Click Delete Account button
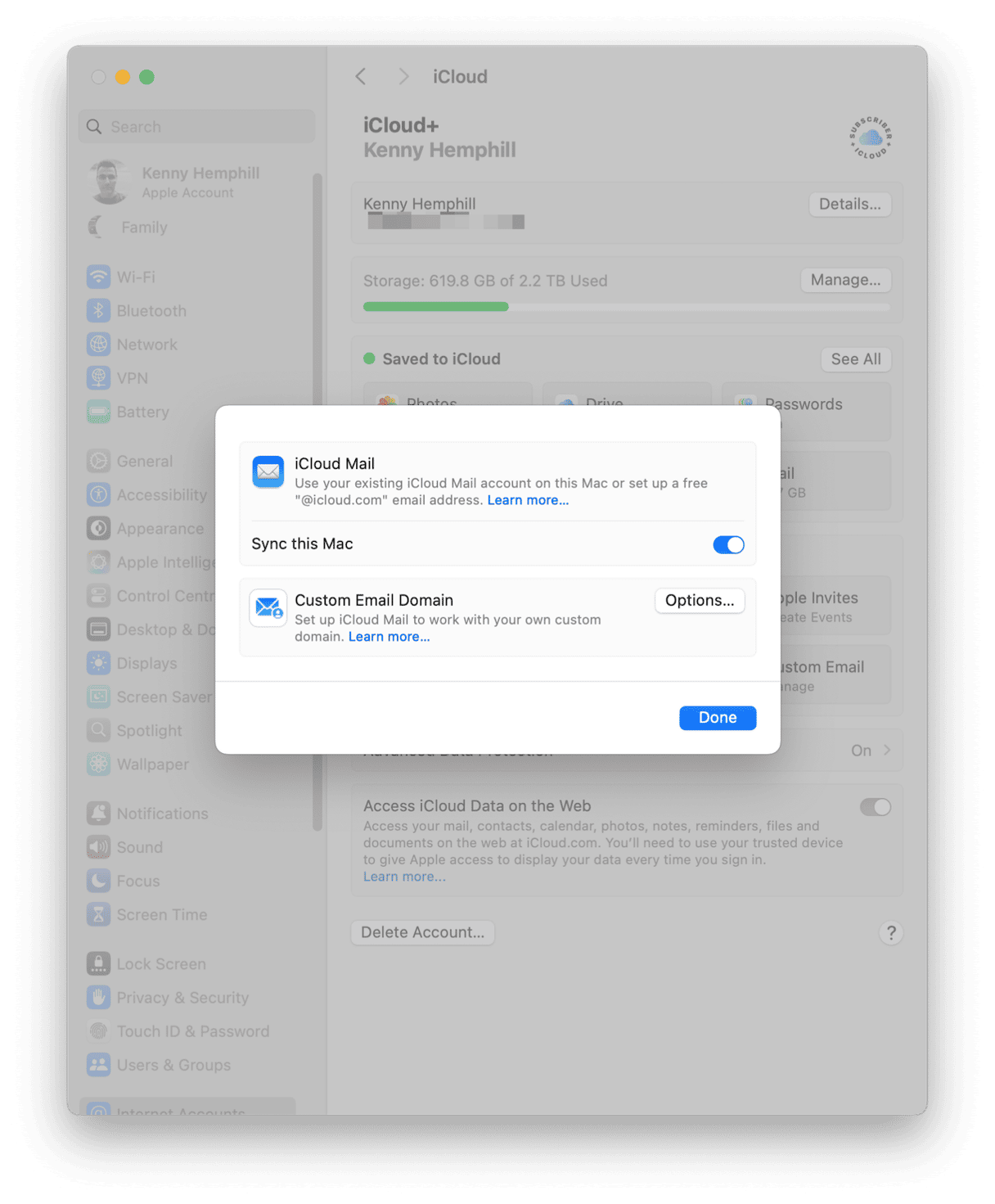Screen dimensions: 995x1204 coord(422,932)
